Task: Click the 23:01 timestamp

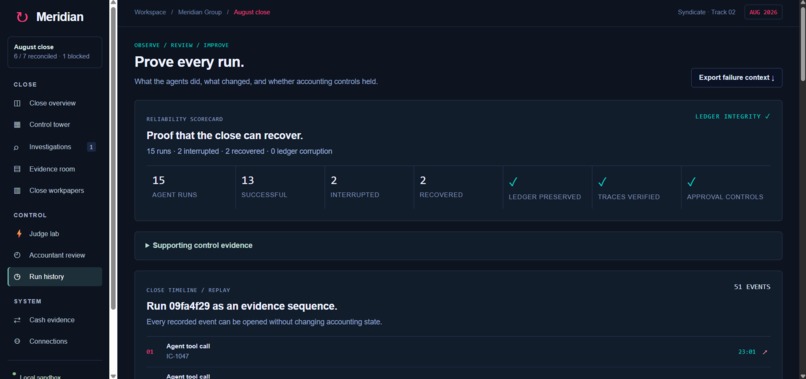Action: click(x=747, y=352)
